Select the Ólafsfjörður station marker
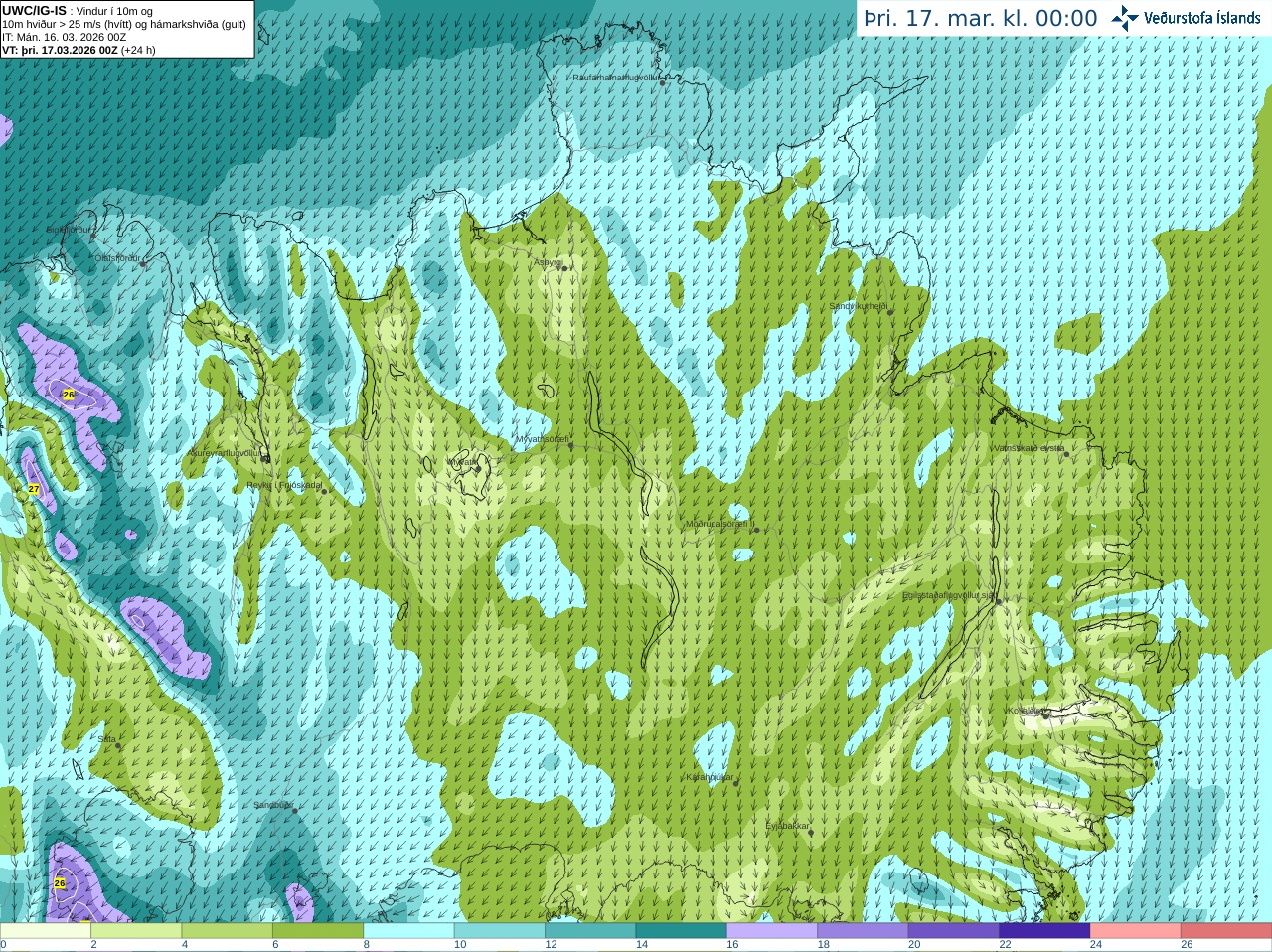 pyautogui.click(x=143, y=264)
